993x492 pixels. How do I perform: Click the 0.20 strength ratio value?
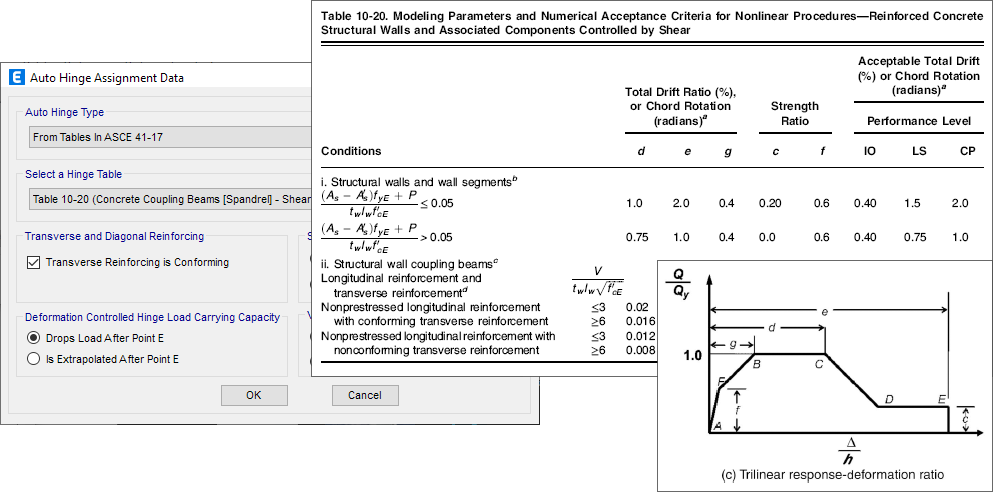[x=769, y=203]
